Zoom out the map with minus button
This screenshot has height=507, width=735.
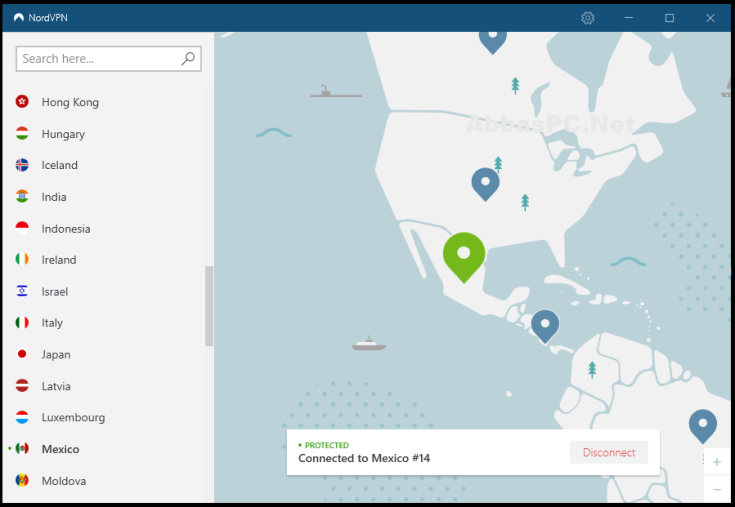[717, 489]
